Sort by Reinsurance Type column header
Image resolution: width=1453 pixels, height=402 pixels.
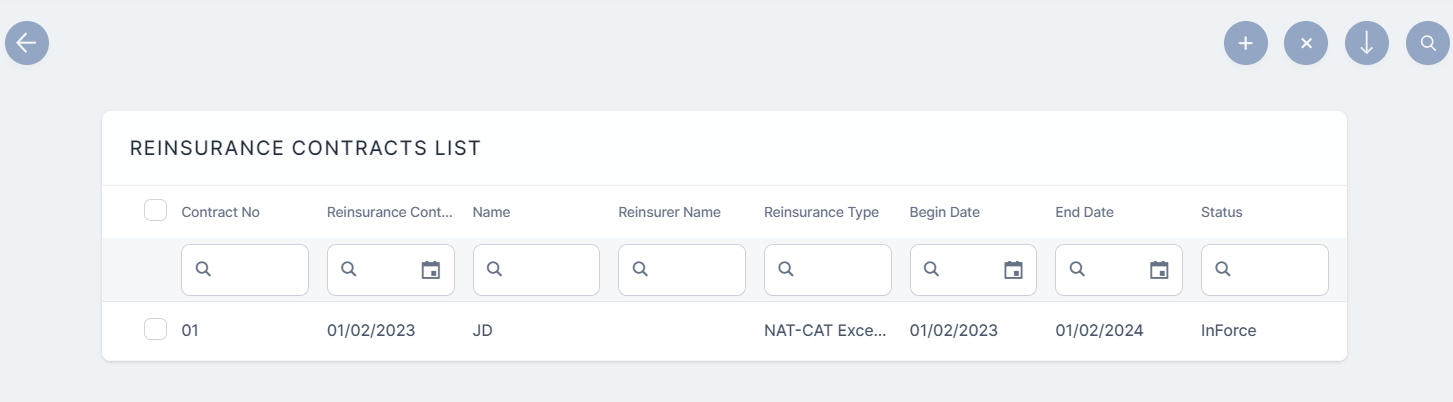pos(821,212)
